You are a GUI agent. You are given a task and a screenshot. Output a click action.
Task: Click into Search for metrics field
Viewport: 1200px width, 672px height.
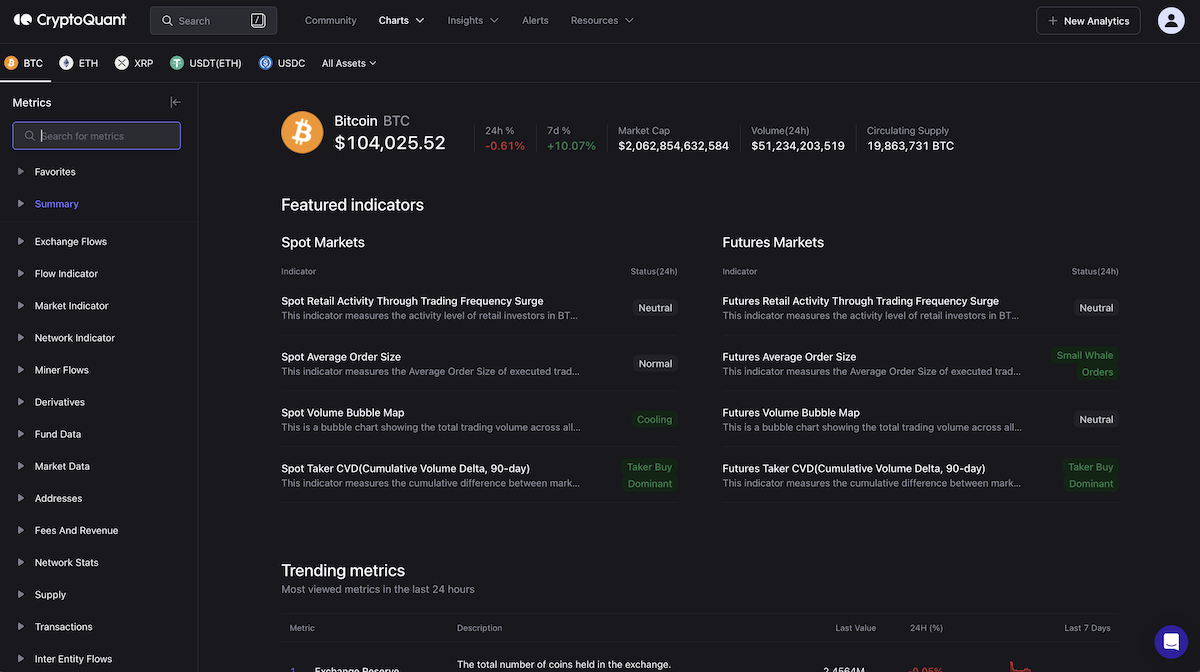click(x=96, y=135)
